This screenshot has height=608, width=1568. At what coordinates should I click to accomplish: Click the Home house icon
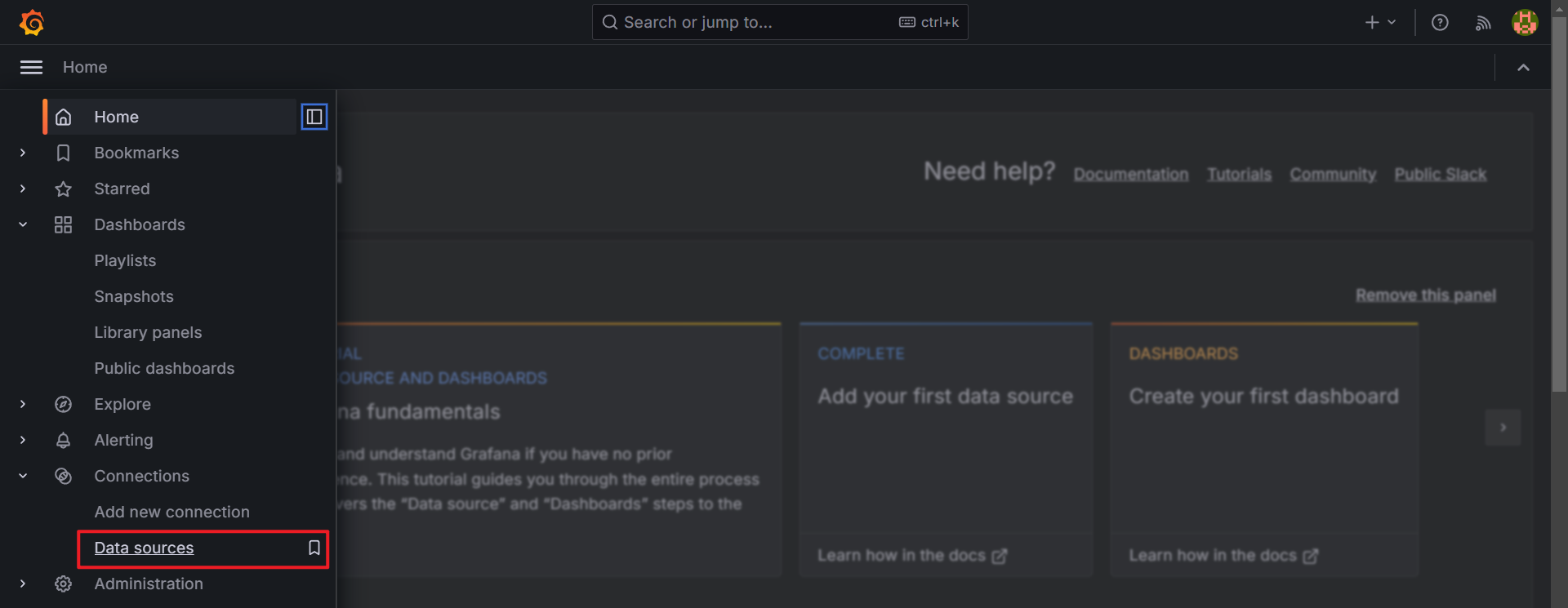[x=63, y=117]
